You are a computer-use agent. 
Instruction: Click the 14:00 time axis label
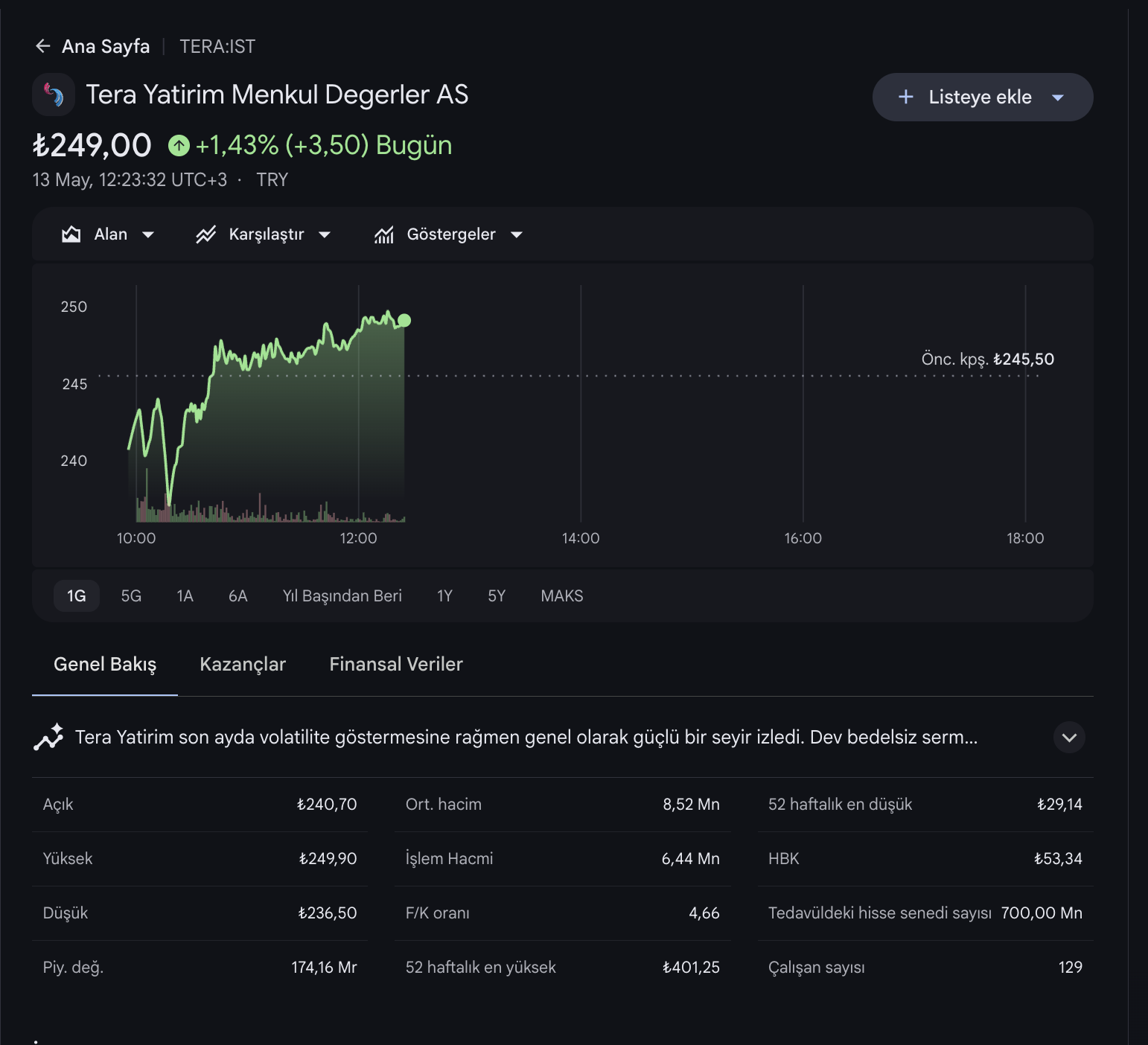[581, 538]
